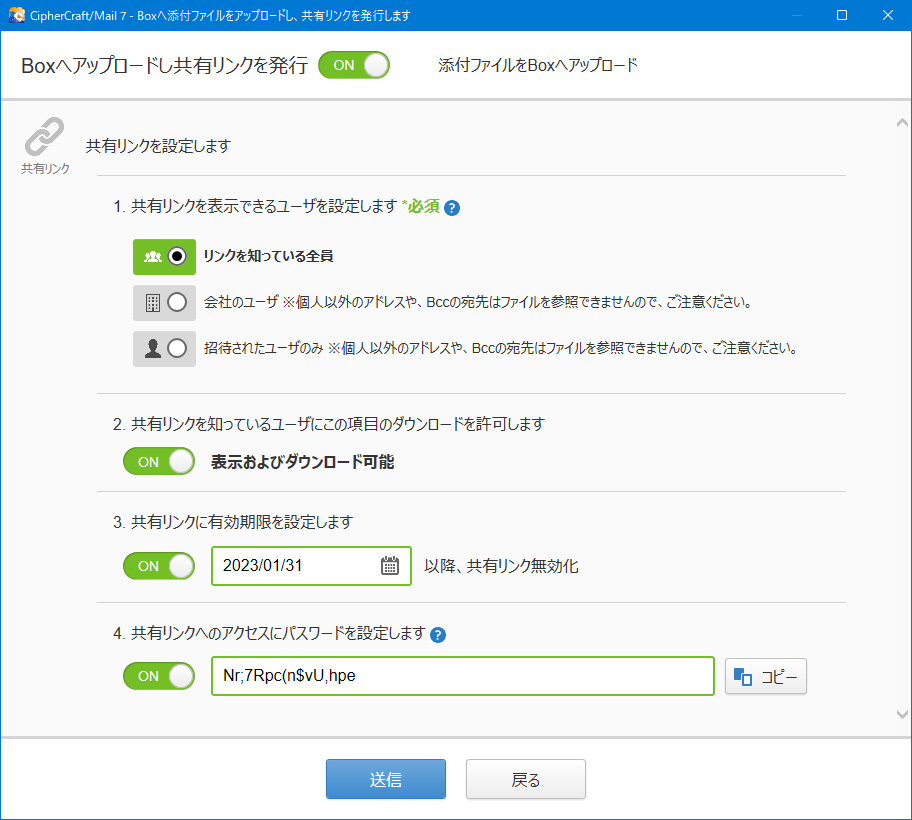Click heading 3. 共有リンクに有効期限を設定します
Viewport: 912px width, 820px height.
(233, 522)
